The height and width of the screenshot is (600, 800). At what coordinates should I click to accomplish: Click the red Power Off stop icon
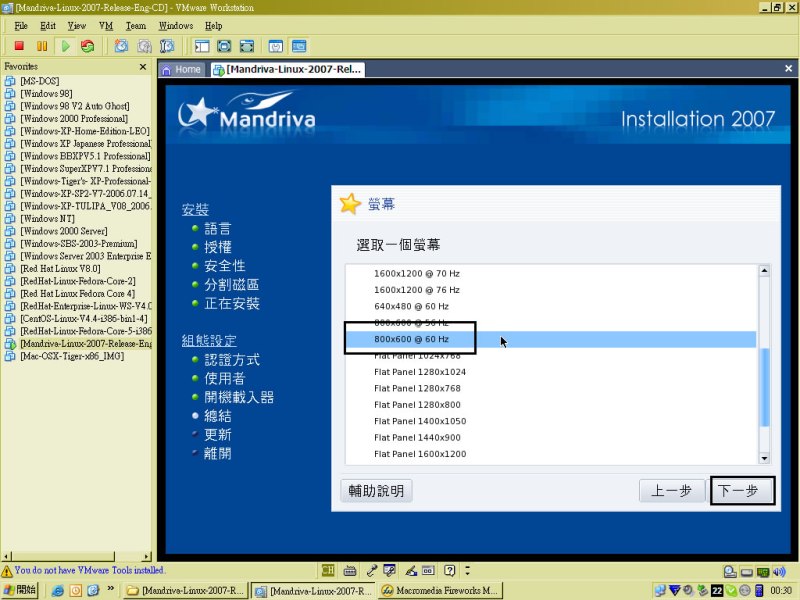click(x=19, y=46)
